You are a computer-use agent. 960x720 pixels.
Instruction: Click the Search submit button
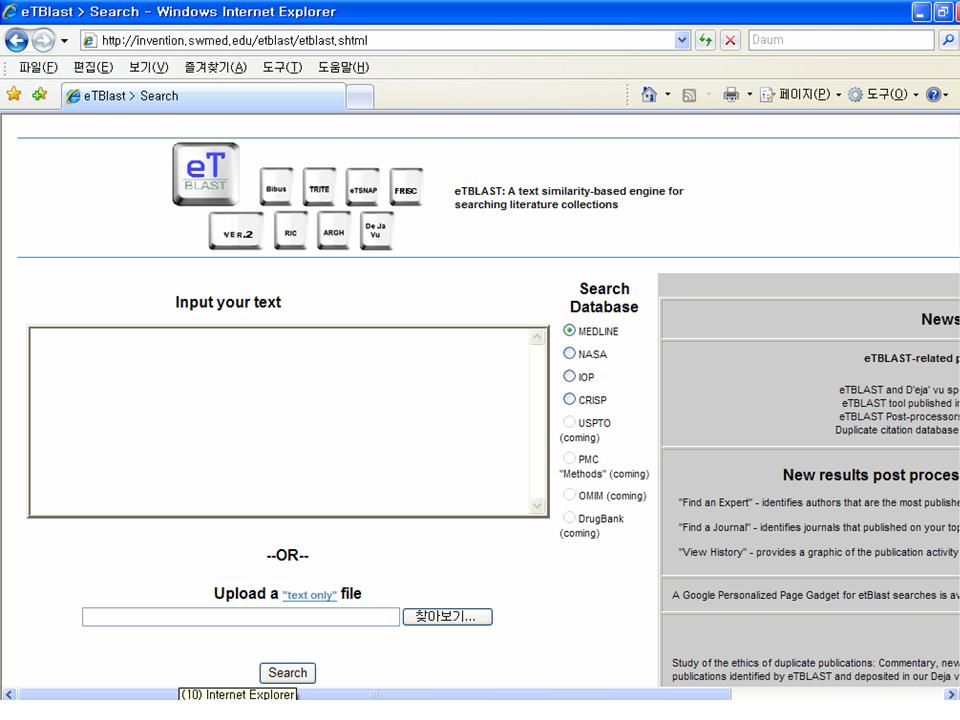point(288,673)
